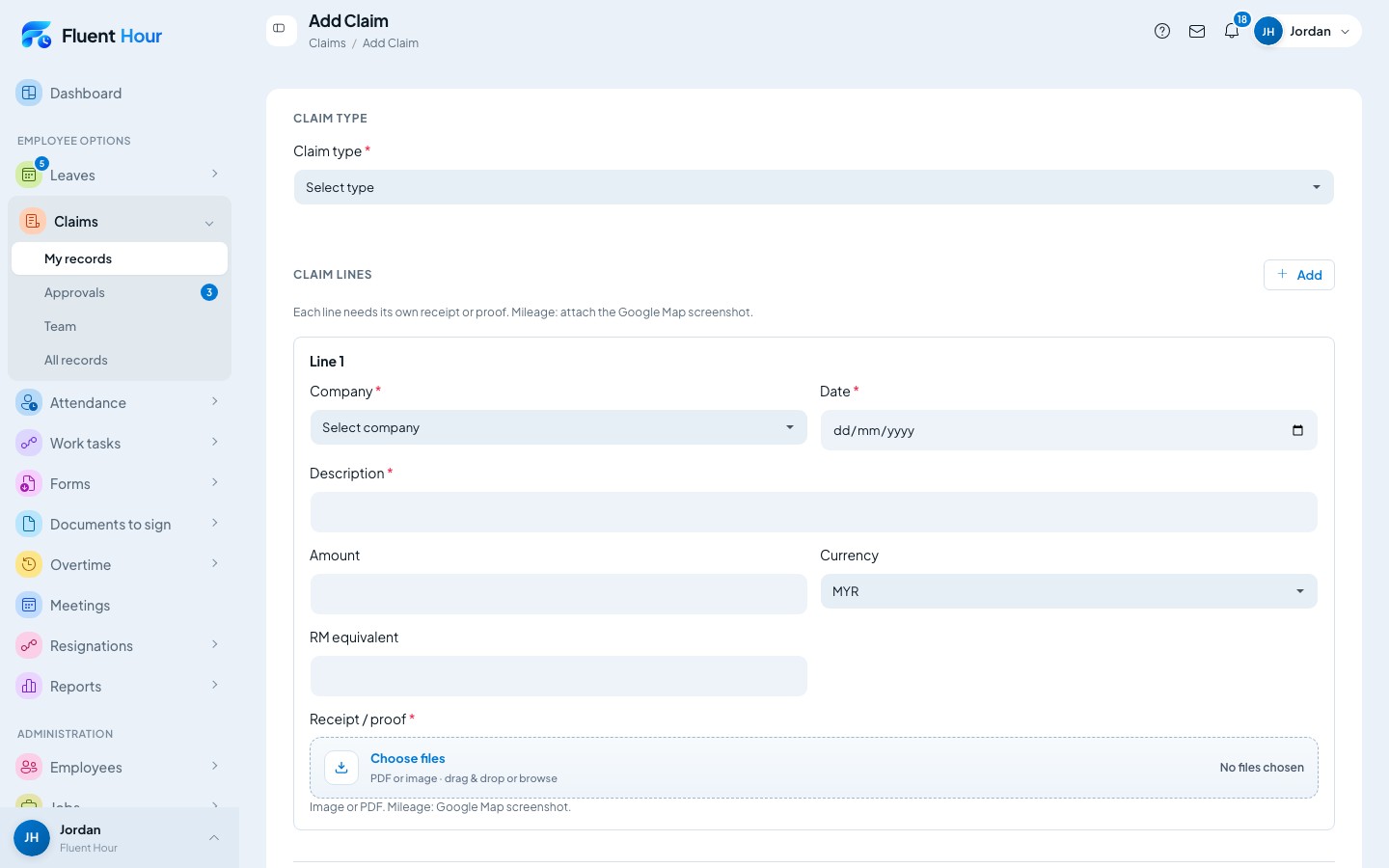Go to Claims breadcrumb link

327,43
